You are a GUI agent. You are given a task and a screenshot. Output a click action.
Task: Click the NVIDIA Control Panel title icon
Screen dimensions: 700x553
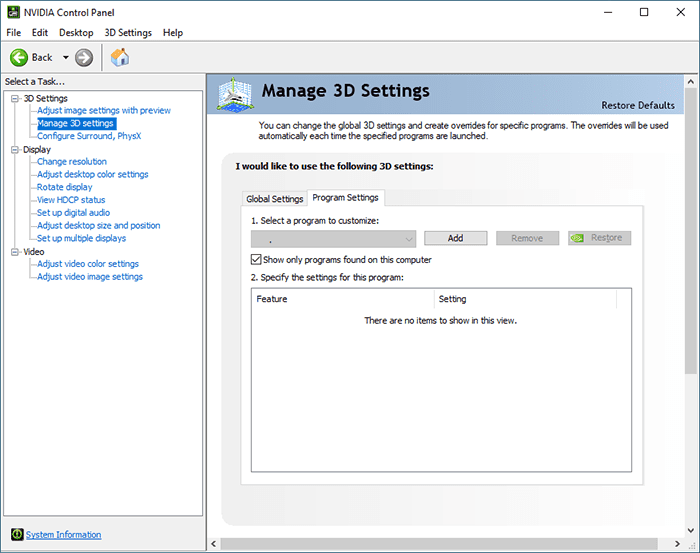click(13, 12)
